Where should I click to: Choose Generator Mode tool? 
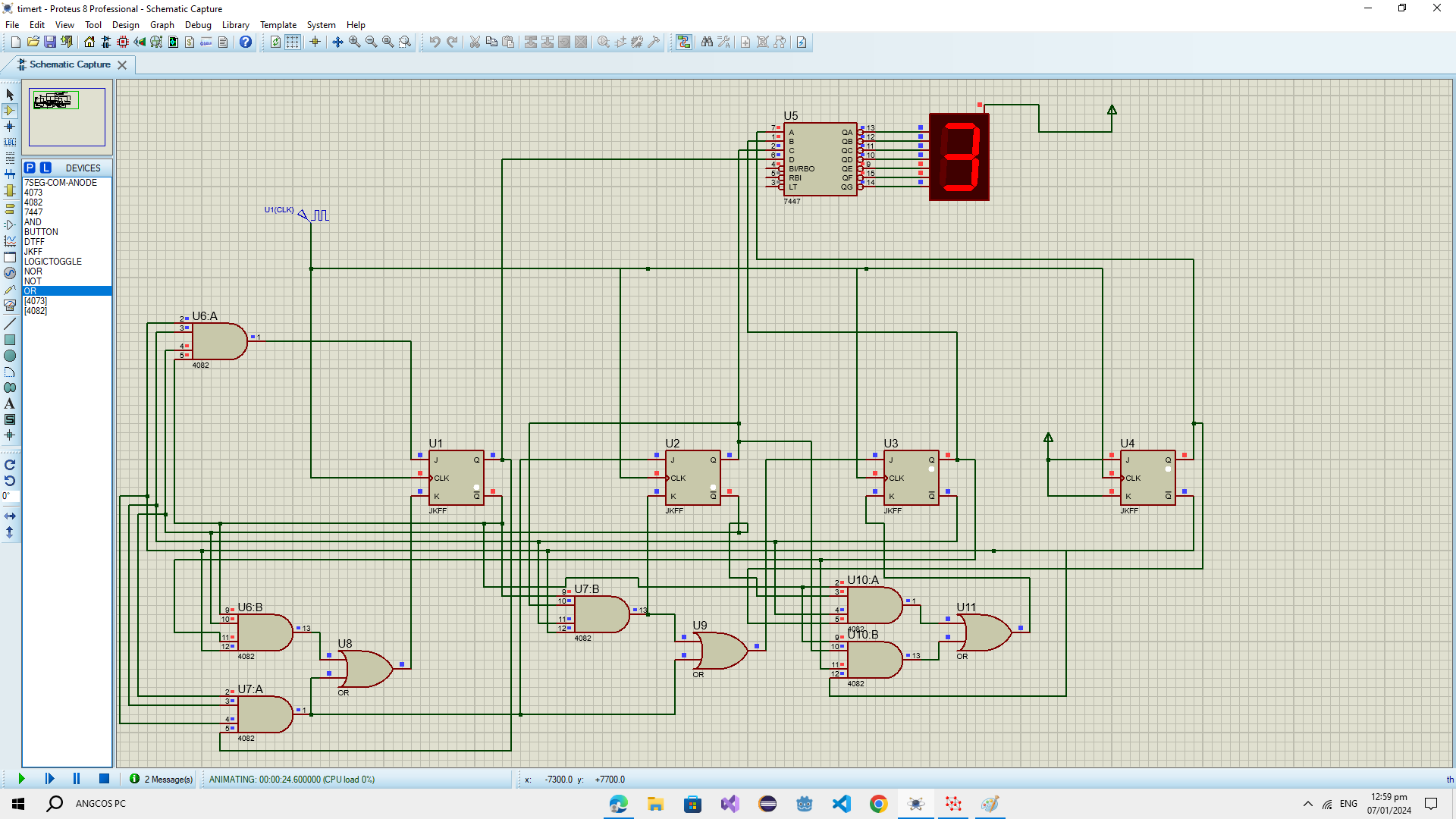[10, 273]
